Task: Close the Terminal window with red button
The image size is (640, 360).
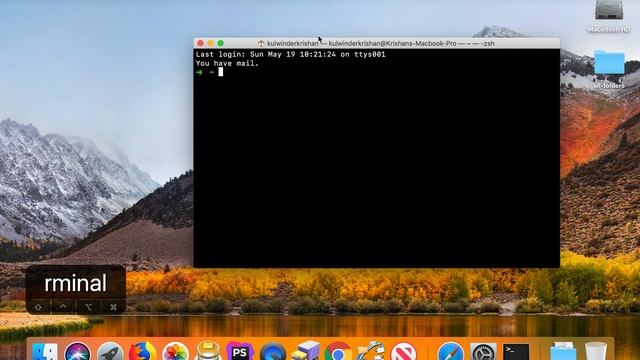Action: [200, 43]
